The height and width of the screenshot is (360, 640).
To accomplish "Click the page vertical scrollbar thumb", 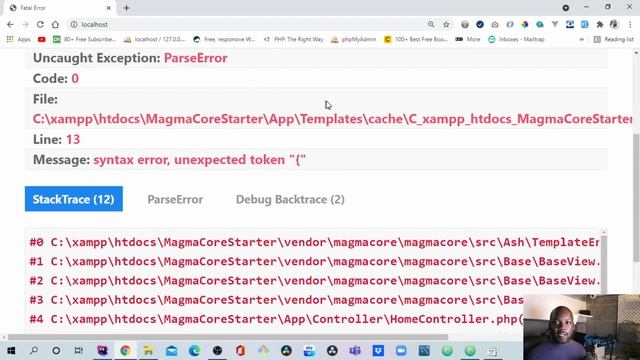I will tap(636, 198).
